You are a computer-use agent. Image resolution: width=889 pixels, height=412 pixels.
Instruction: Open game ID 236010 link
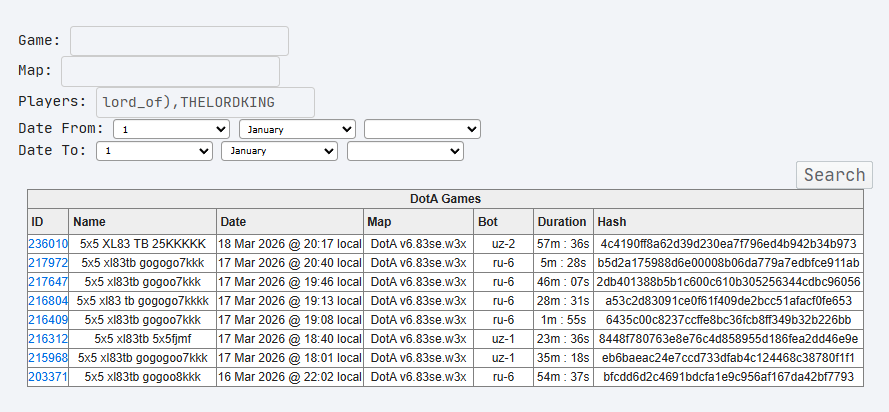tap(48, 244)
